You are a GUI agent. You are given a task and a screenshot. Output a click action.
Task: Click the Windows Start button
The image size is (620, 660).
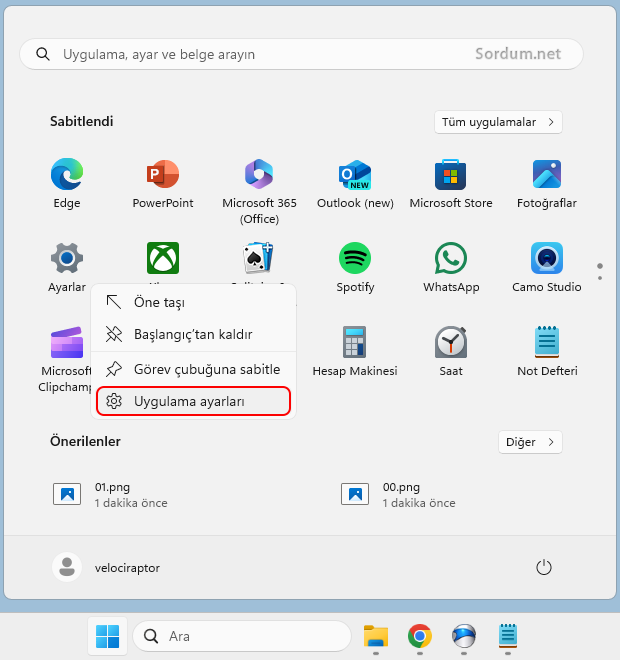pyautogui.click(x=107, y=636)
